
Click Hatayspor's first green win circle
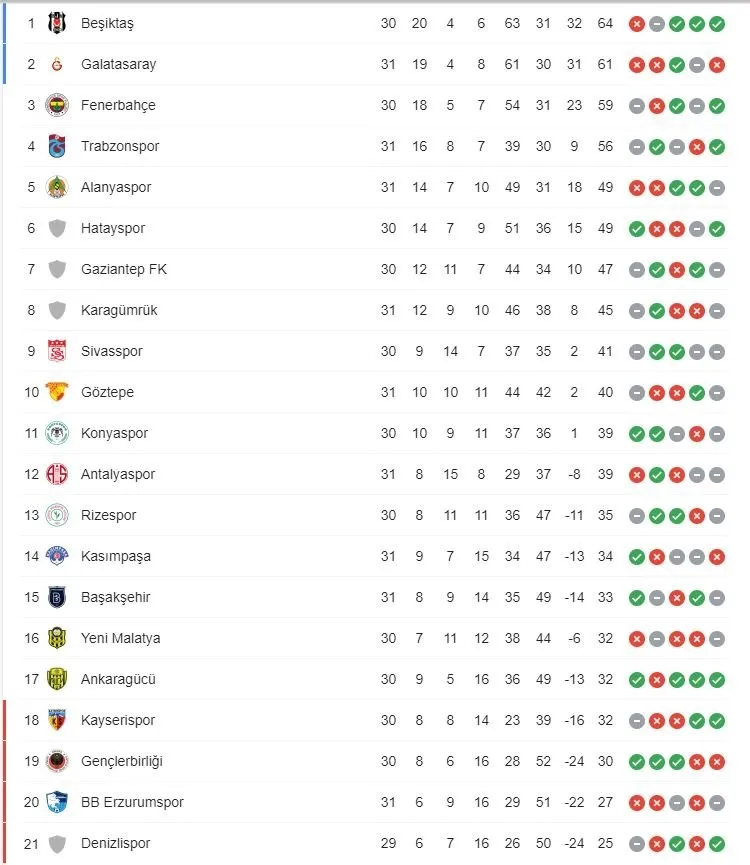pos(635,228)
